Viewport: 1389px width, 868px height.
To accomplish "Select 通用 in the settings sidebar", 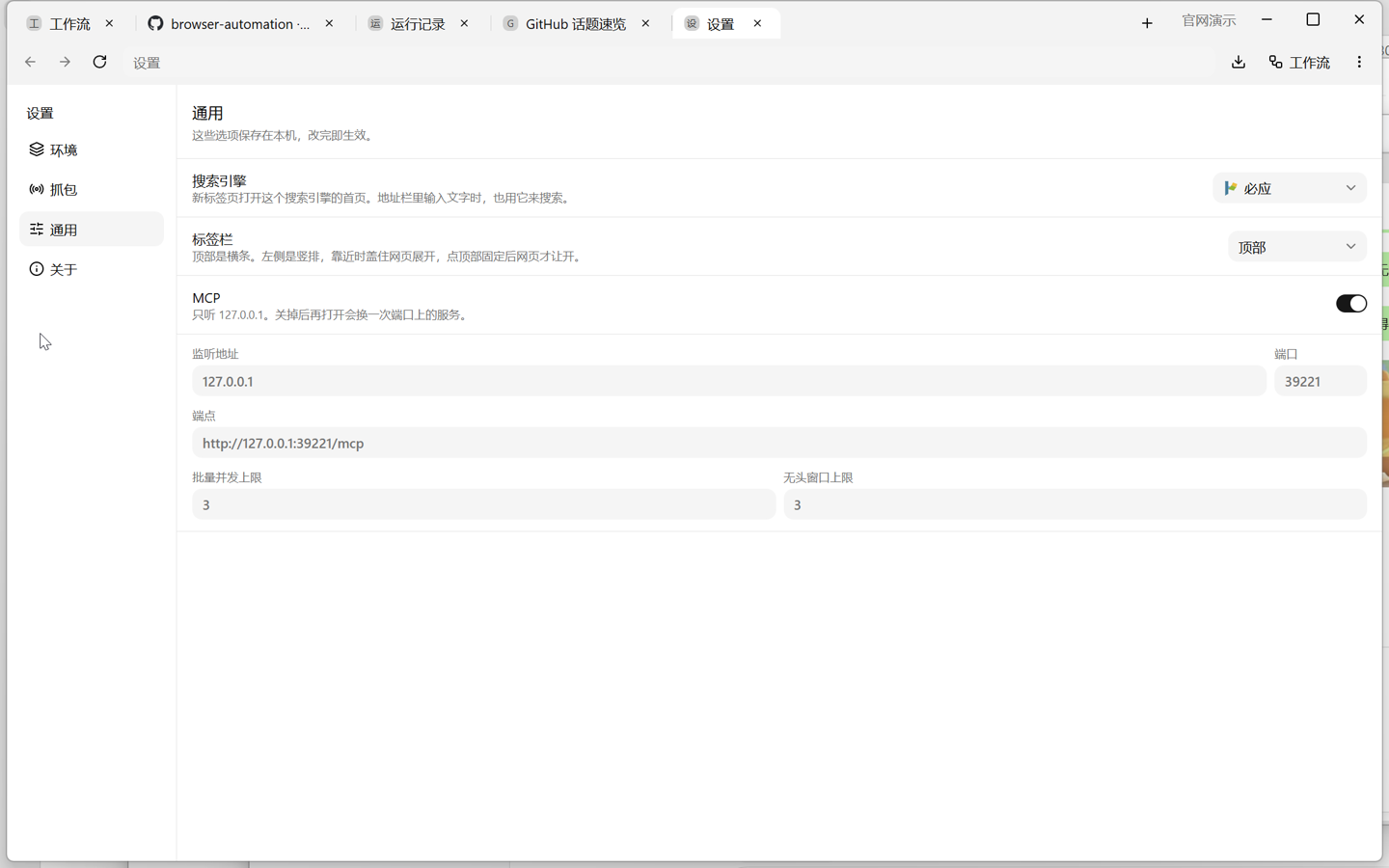I will tap(92, 230).
